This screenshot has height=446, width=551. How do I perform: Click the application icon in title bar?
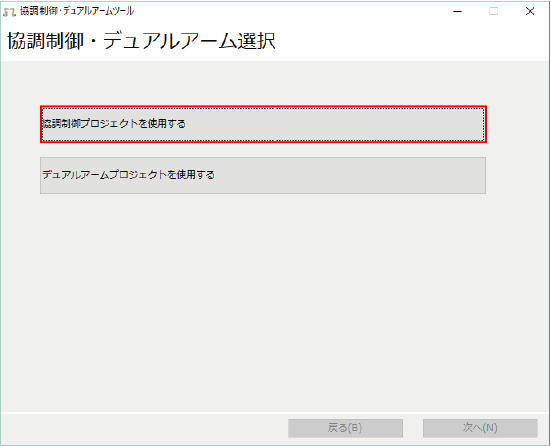pos(9,12)
